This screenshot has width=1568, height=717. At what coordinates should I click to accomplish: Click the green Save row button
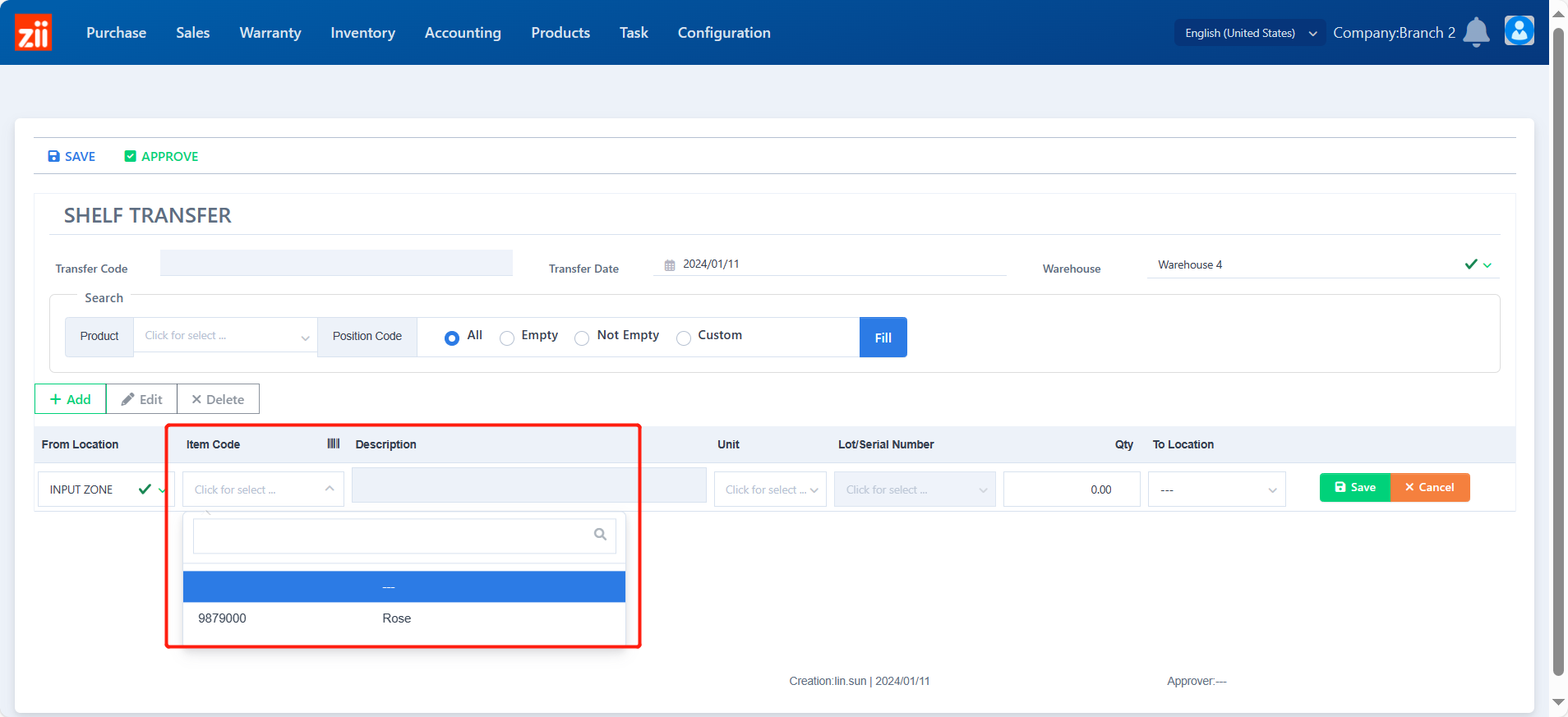[x=1354, y=487]
